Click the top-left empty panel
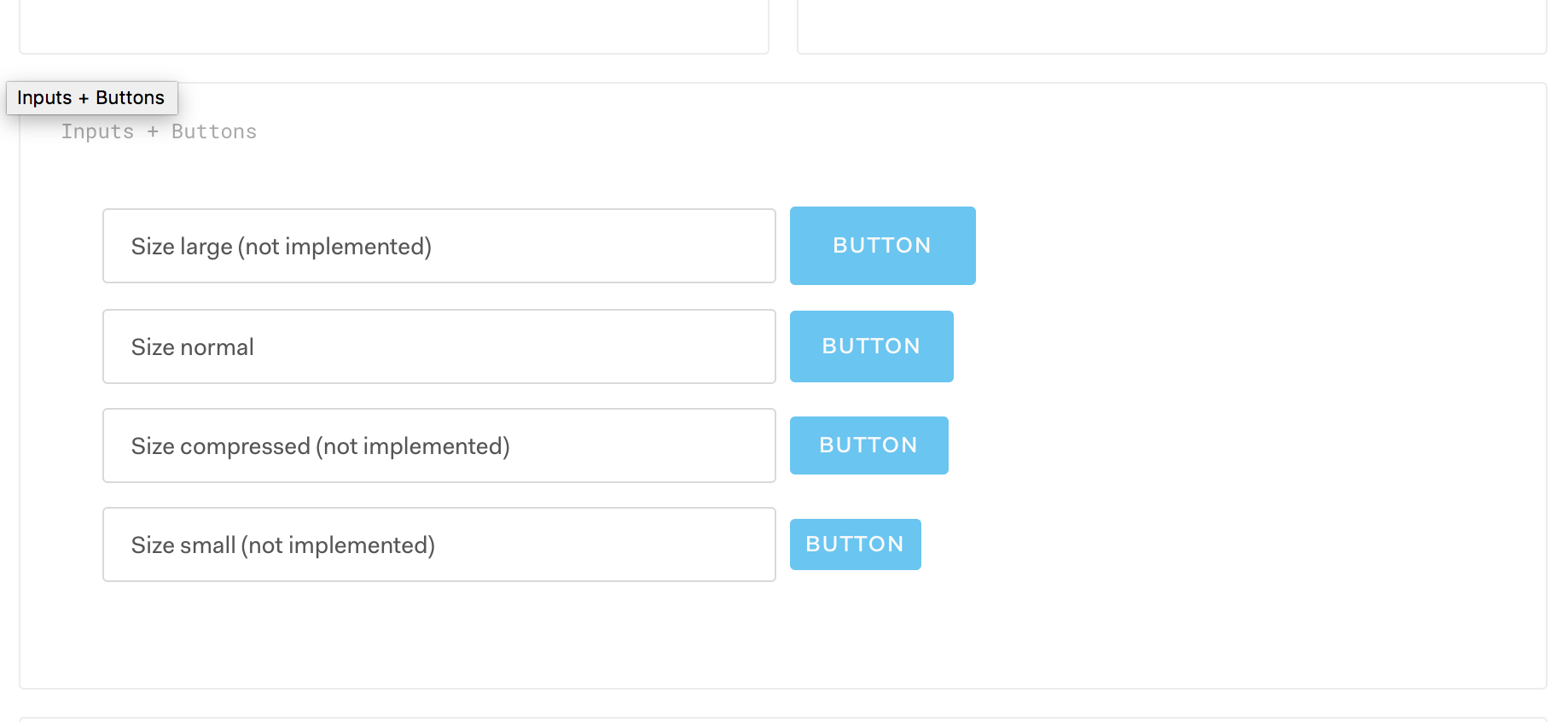Image resolution: width=1568 pixels, height=722 pixels. (392, 26)
